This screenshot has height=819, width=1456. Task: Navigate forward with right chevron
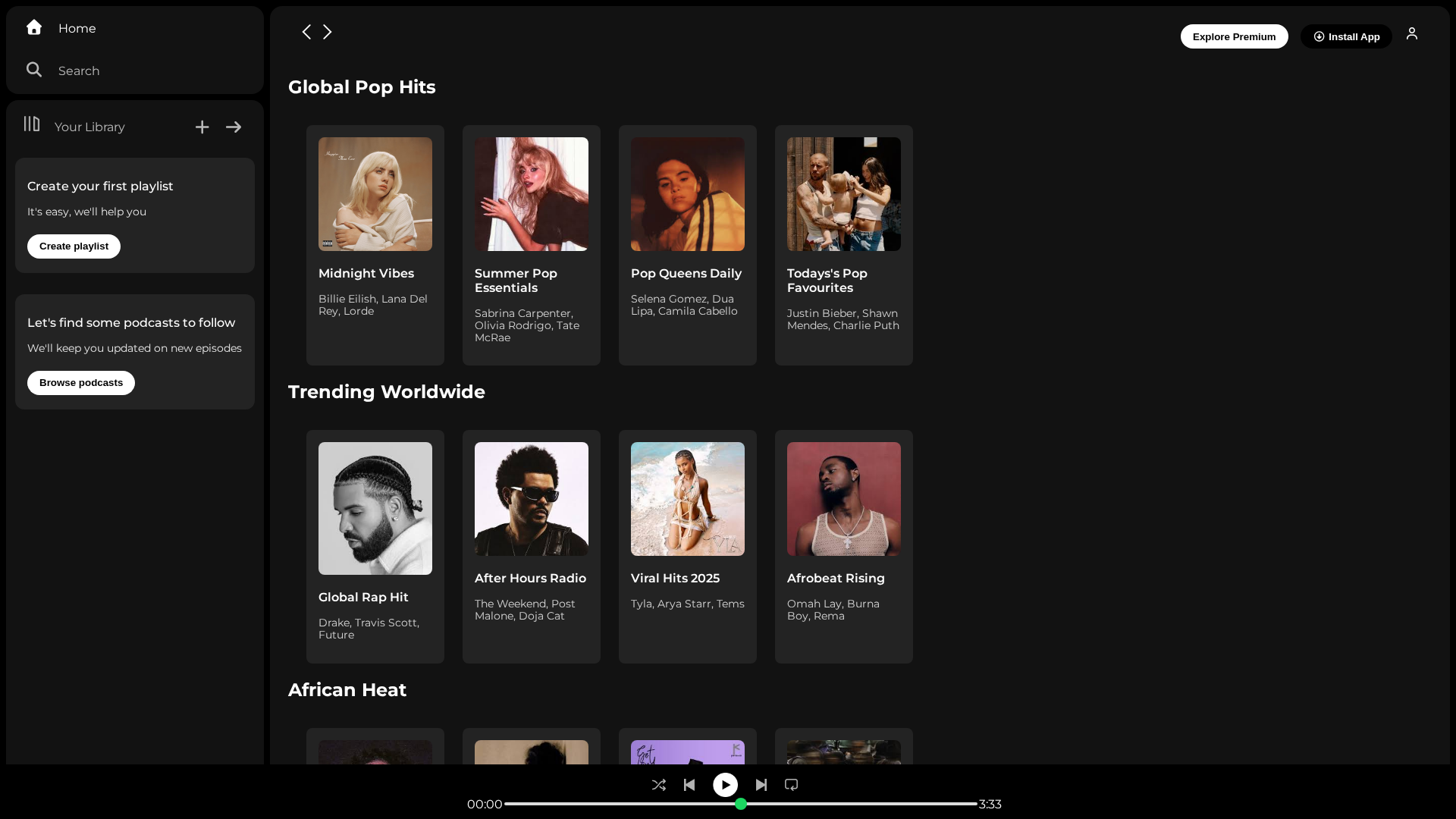(328, 32)
